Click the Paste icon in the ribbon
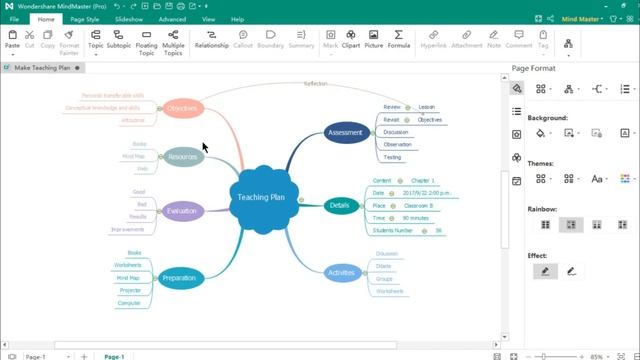The height and width of the screenshot is (360, 640). point(12,35)
